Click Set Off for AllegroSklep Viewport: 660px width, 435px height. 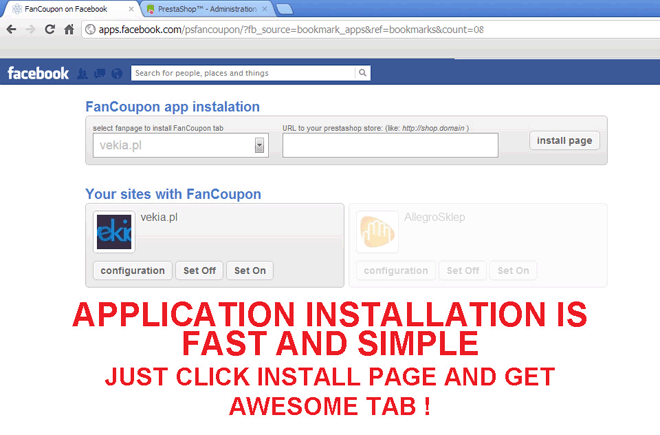[463, 270]
